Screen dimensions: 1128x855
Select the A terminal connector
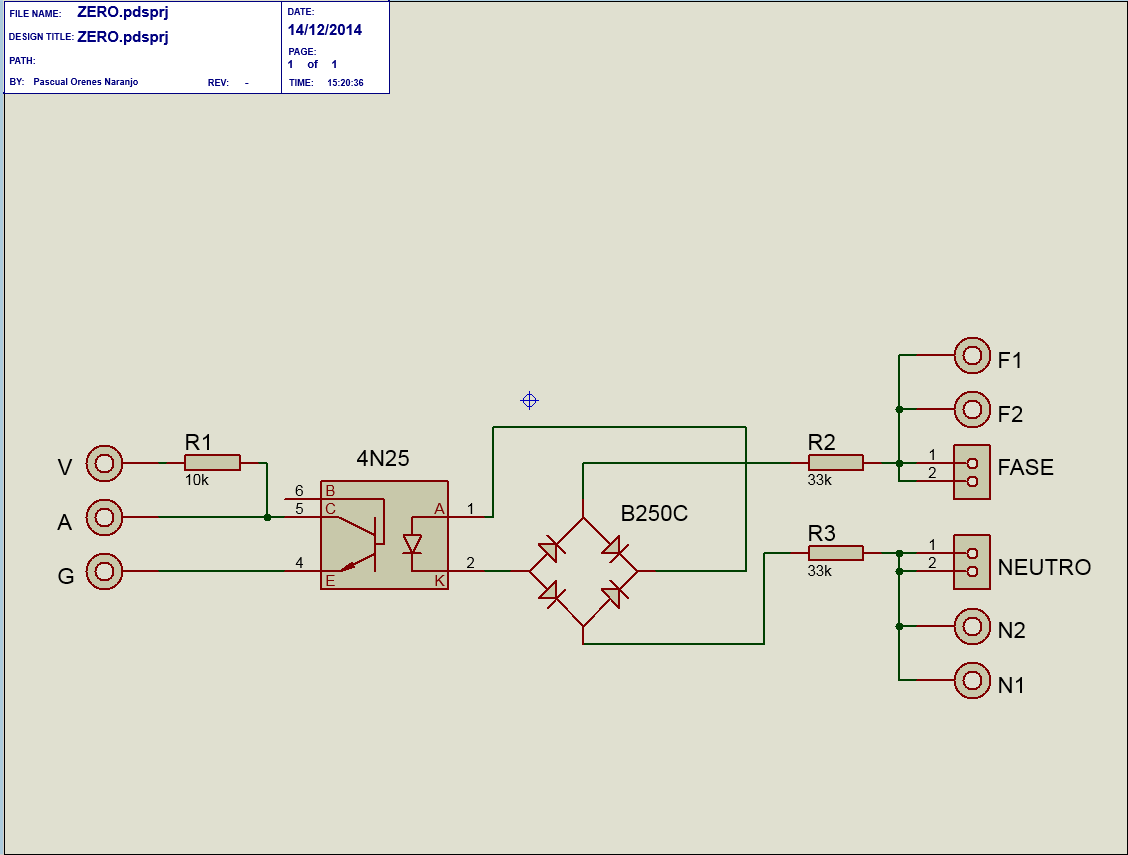(x=104, y=517)
